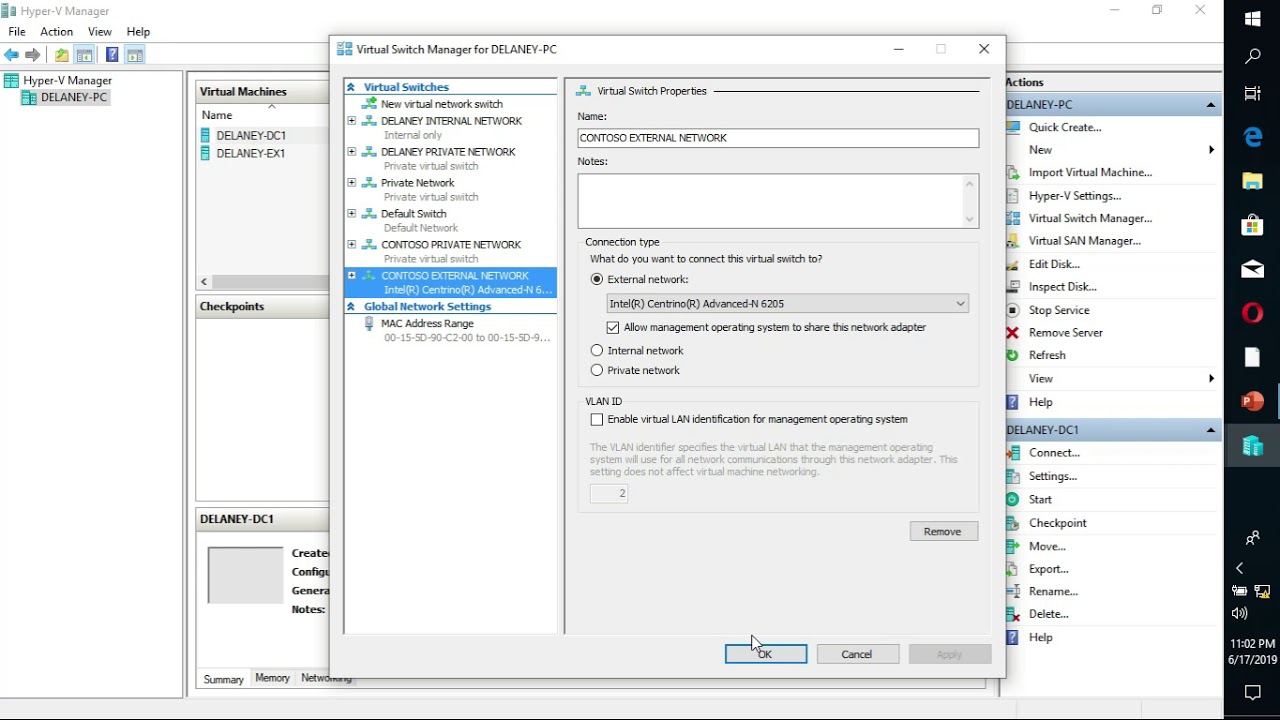Click the Back arrow in Hyper-V Manager toolbar
Viewport: 1280px width, 720px height.
tap(12, 55)
